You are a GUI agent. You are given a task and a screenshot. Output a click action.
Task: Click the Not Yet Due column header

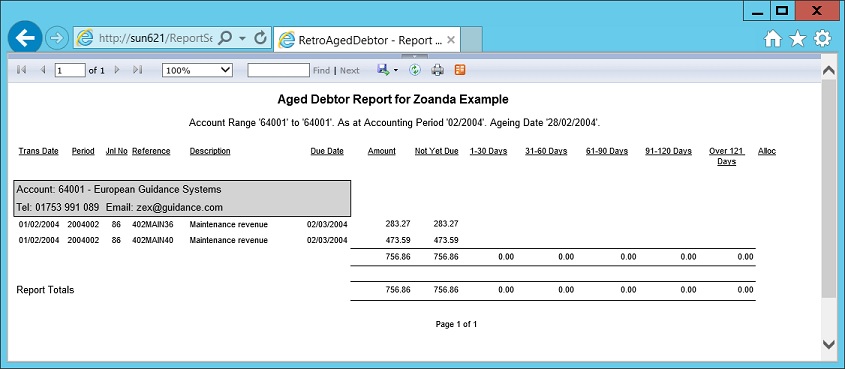(437, 151)
